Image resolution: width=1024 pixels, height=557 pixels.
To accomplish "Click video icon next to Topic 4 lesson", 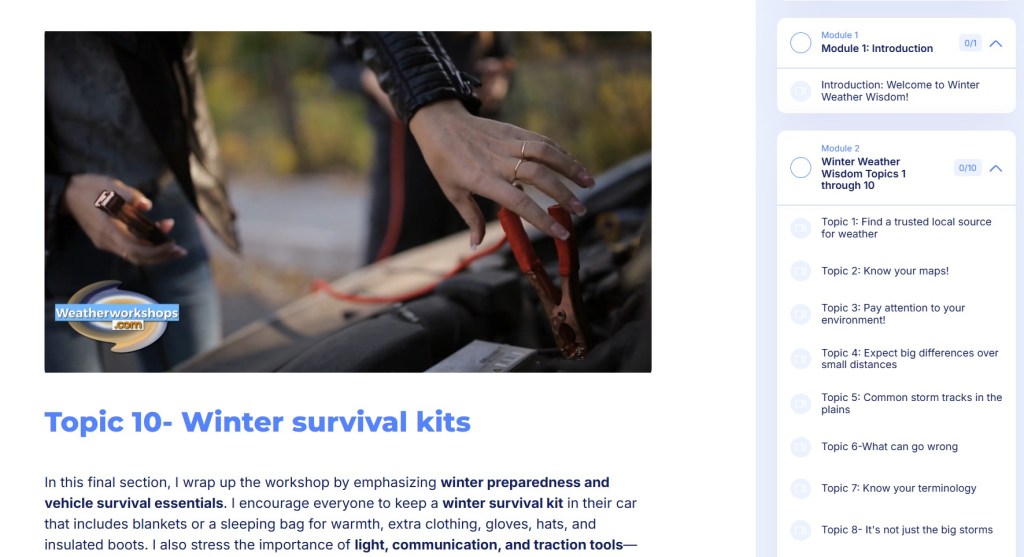I will point(800,358).
